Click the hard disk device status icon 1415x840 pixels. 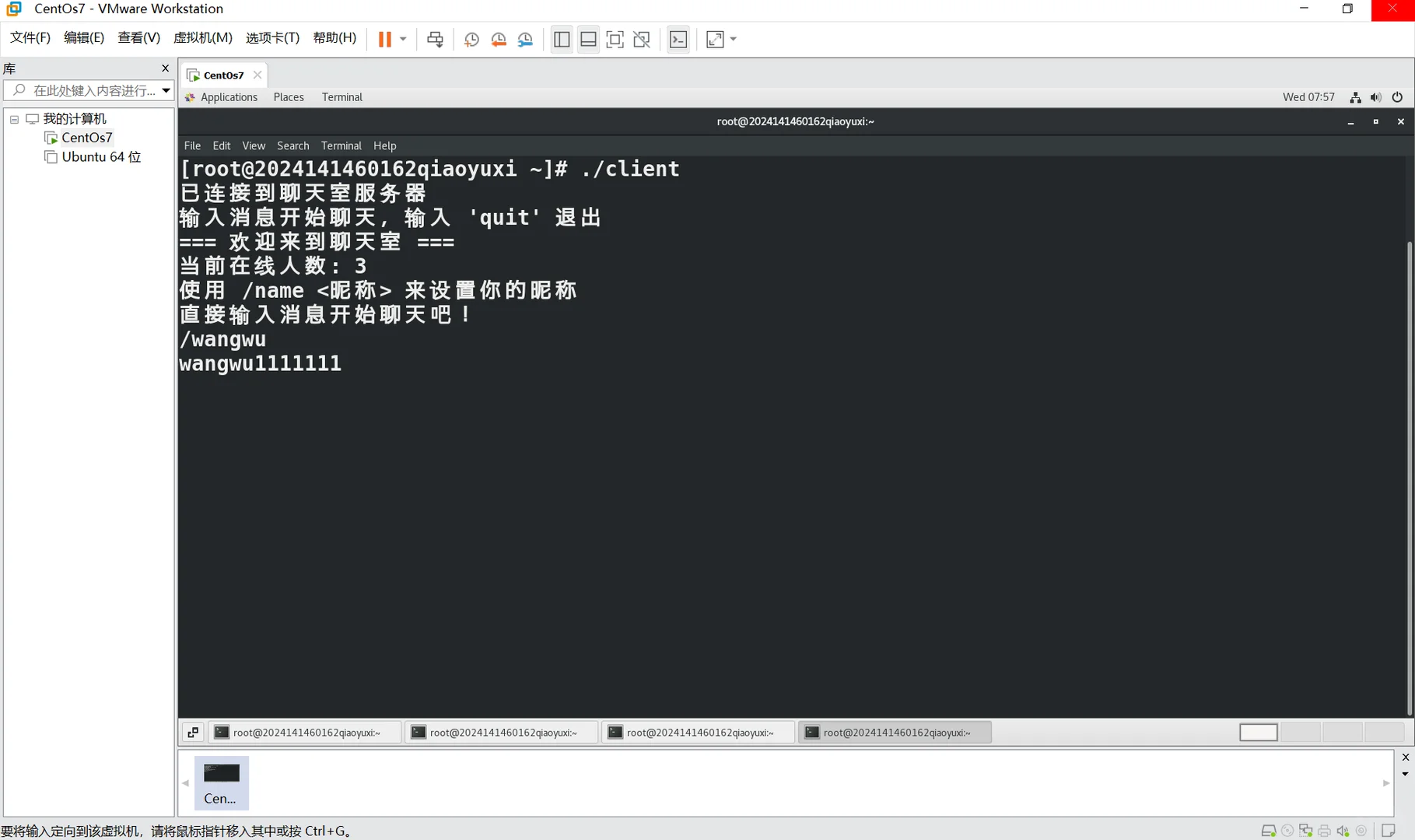(x=1269, y=831)
